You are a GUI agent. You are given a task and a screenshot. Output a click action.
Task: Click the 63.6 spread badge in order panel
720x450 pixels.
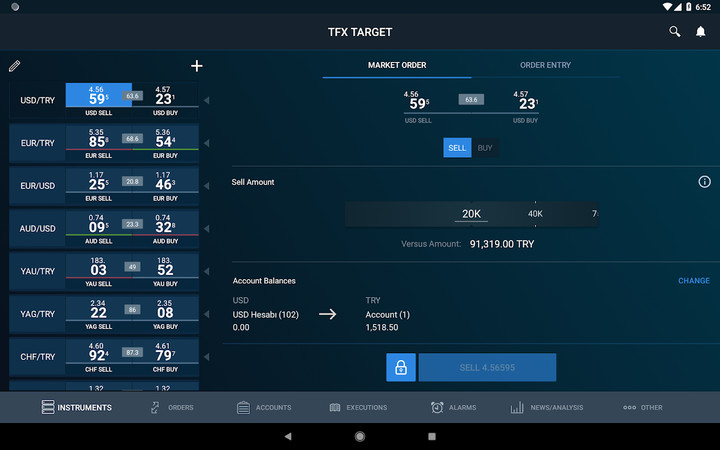point(471,100)
